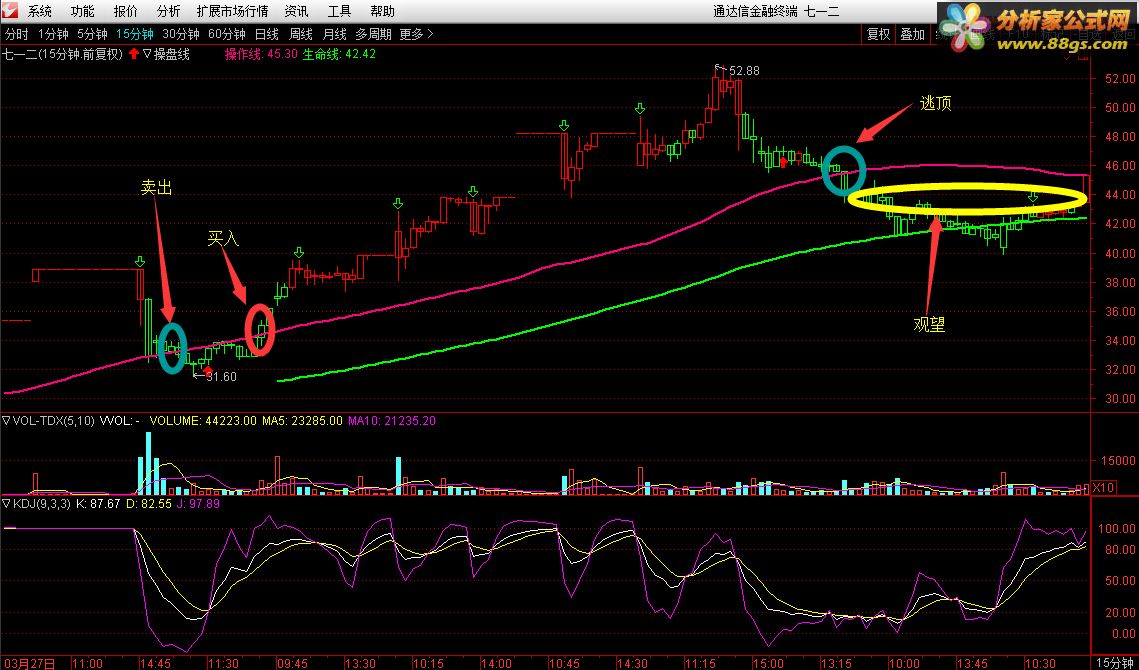Viewport: 1139px width, 670px height.
Task: Switch to the 日线 daily chart
Action: point(267,34)
